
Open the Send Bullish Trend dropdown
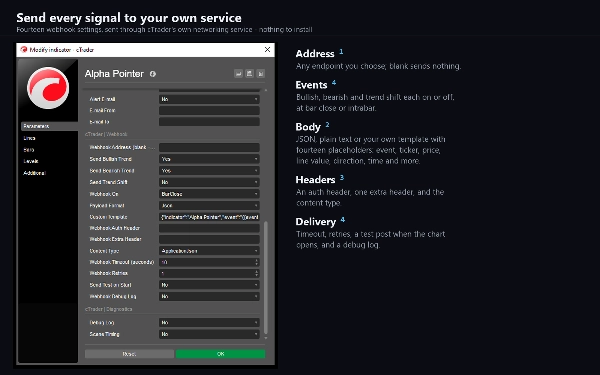point(209,159)
